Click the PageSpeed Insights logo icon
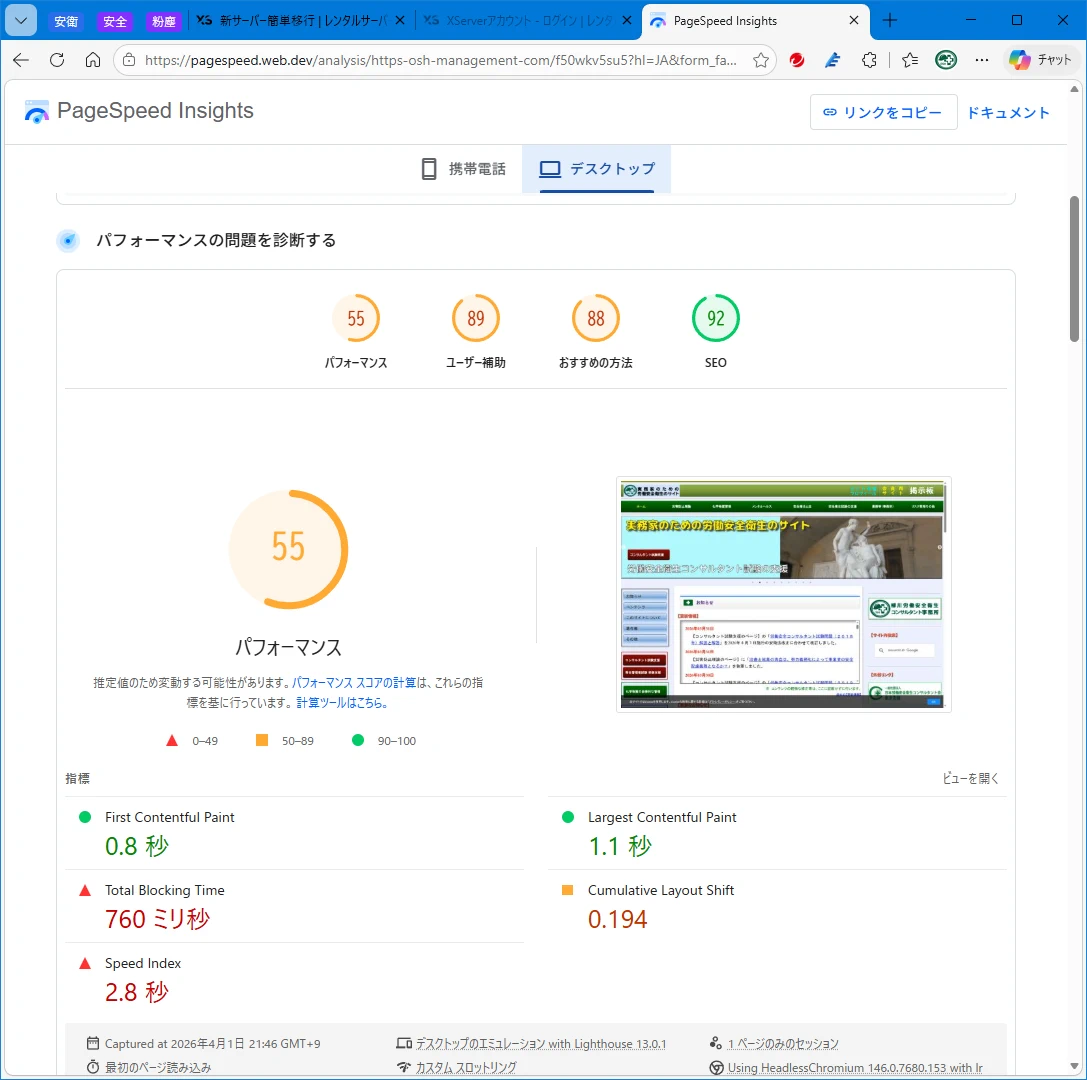1087x1080 pixels. (x=37, y=111)
